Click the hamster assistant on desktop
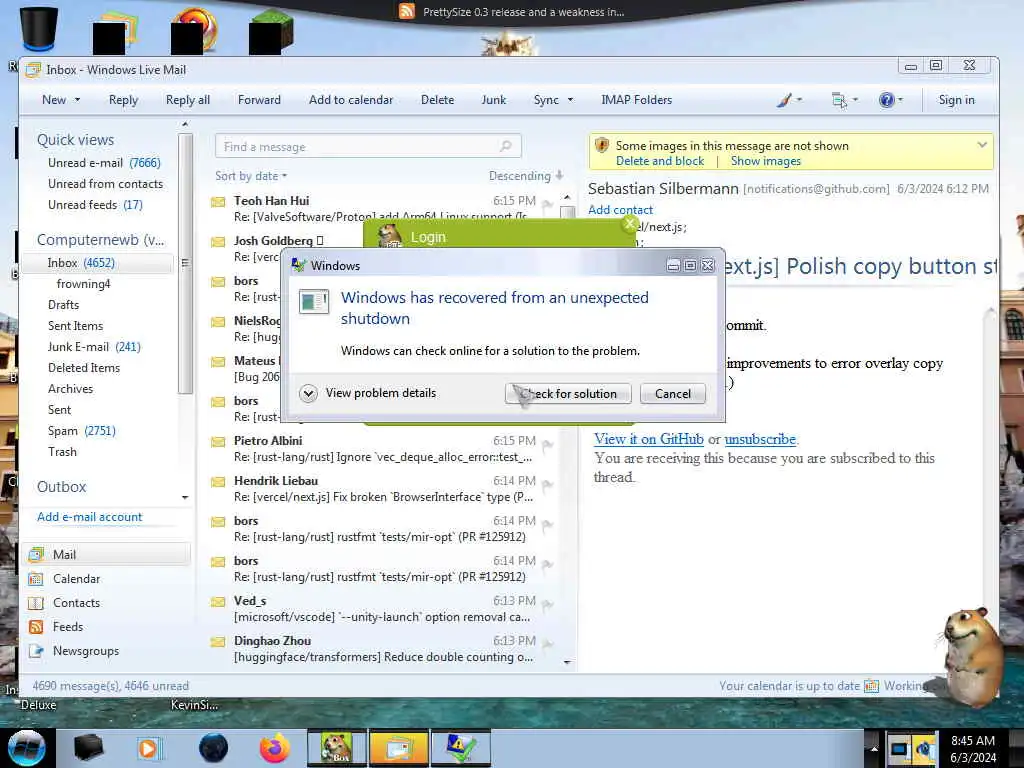This screenshot has height=768, width=1024. pos(972,656)
